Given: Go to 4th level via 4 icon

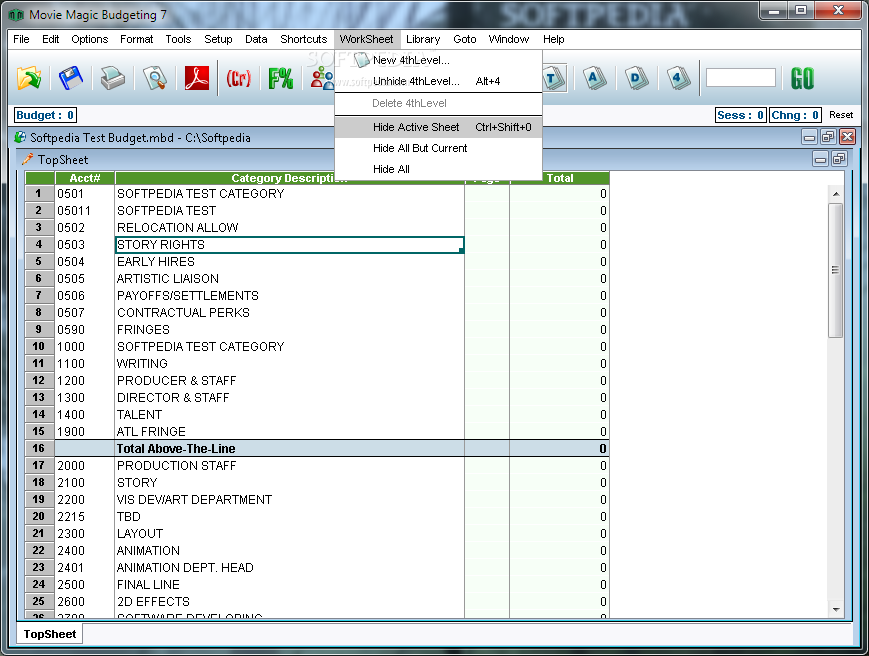Looking at the screenshot, I should tap(678, 78).
